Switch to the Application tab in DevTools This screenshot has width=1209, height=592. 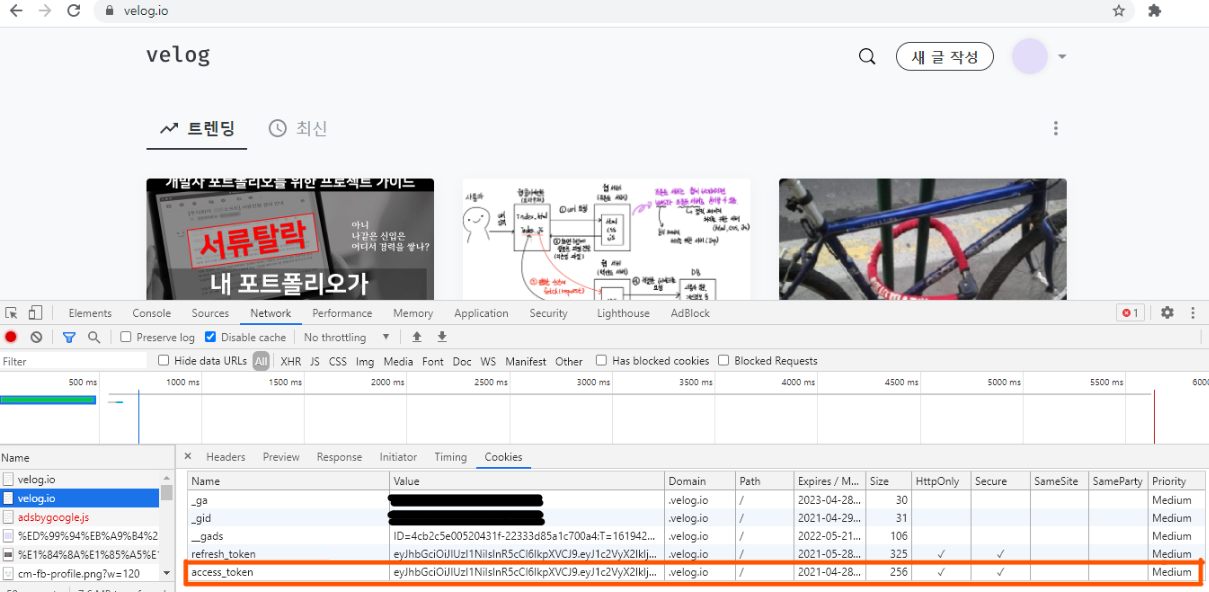coord(481,313)
